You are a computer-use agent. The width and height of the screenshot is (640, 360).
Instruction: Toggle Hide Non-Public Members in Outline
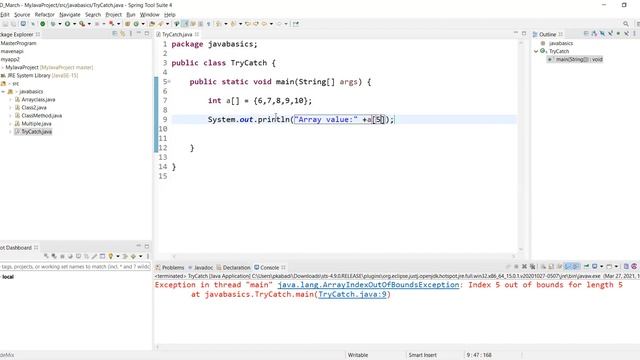click(618, 34)
